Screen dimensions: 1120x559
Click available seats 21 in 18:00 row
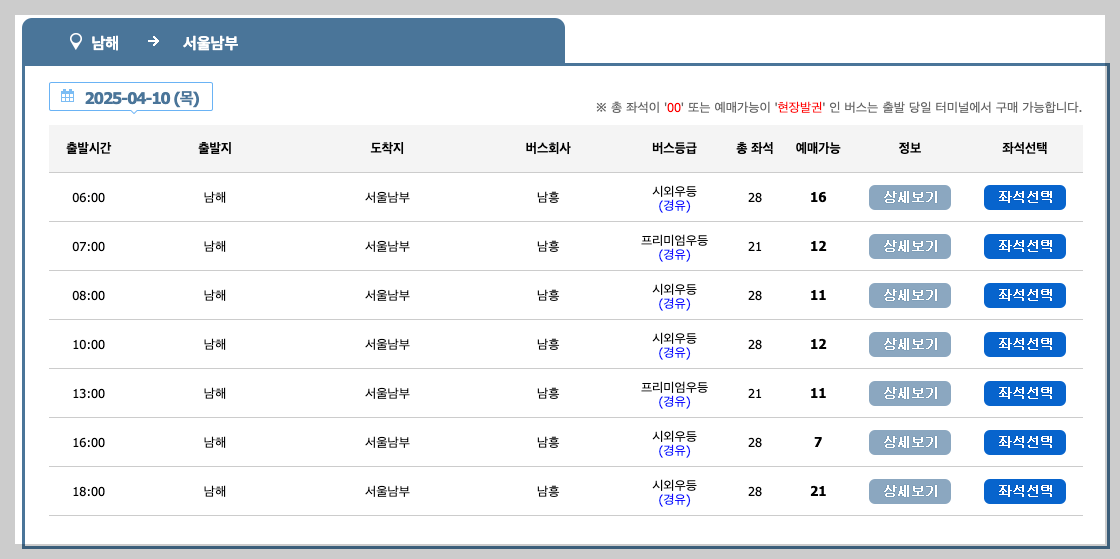point(818,491)
